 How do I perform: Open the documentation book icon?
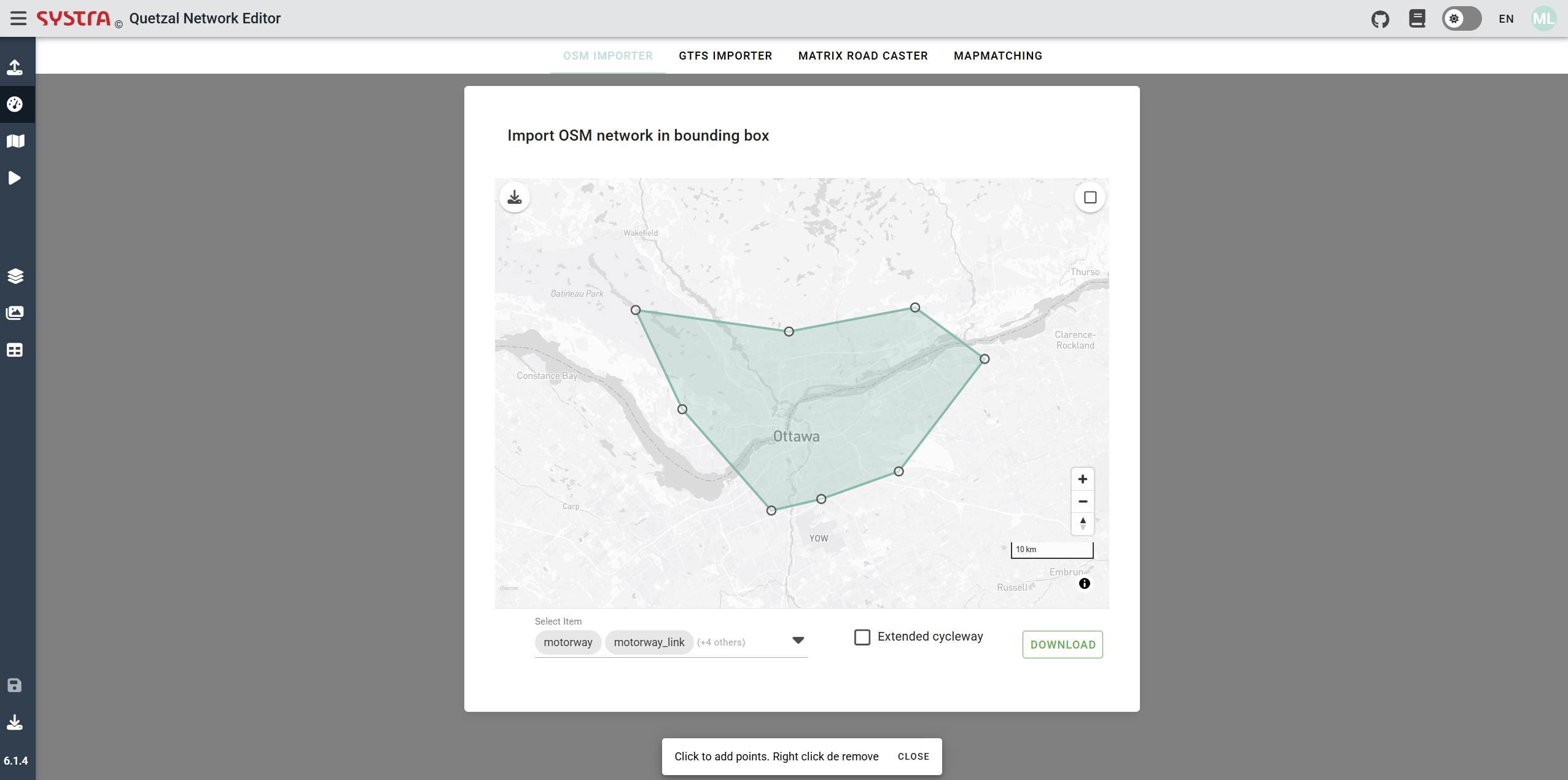click(1417, 18)
